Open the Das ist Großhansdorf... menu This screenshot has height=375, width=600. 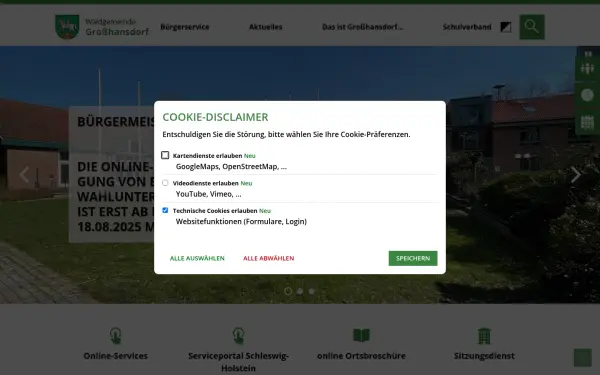pos(362,27)
